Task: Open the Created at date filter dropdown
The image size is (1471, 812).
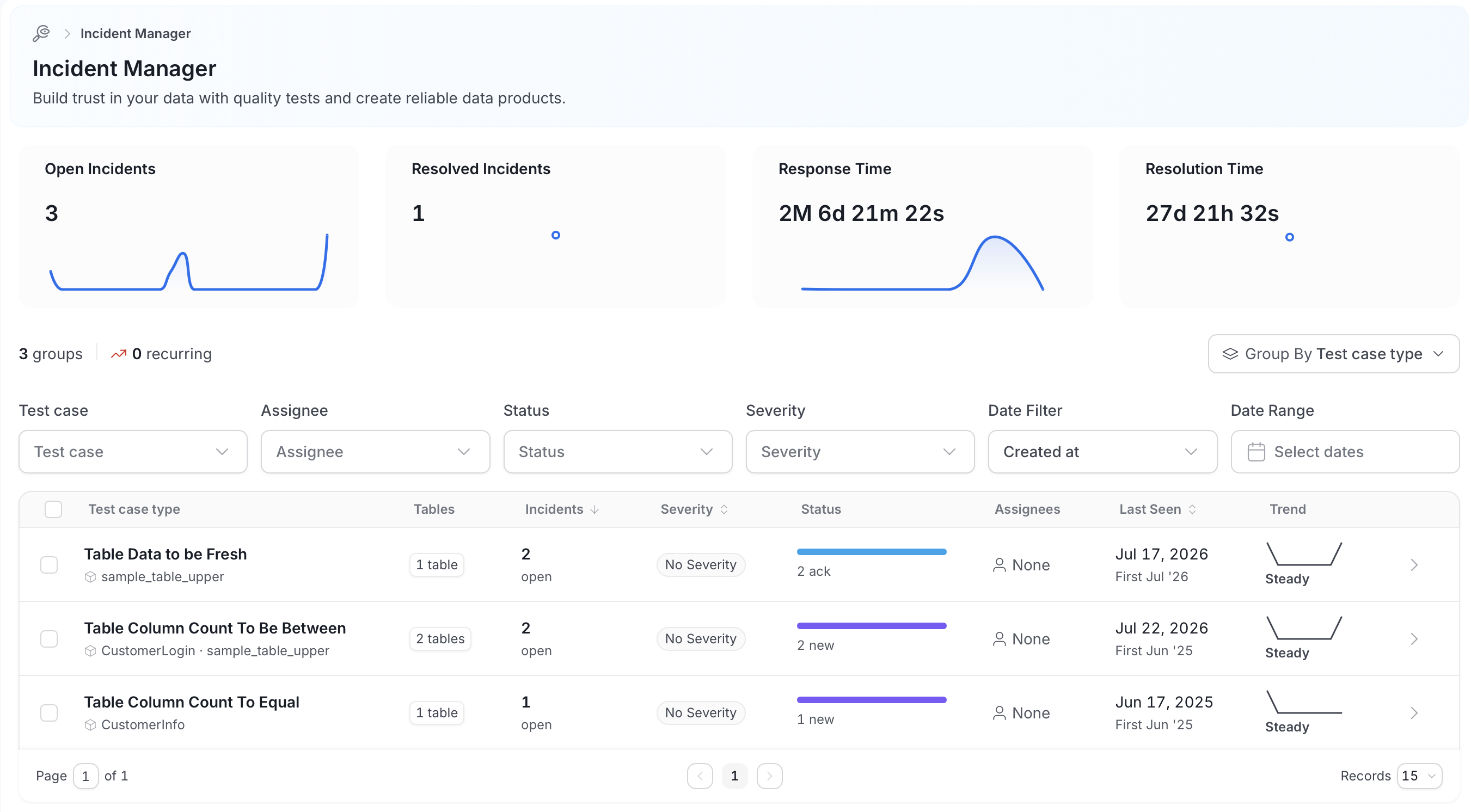Action: (1102, 452)
